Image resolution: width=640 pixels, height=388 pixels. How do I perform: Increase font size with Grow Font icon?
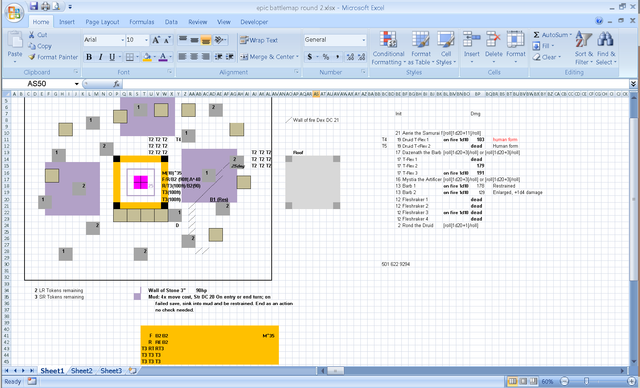[x=156, y=40]
